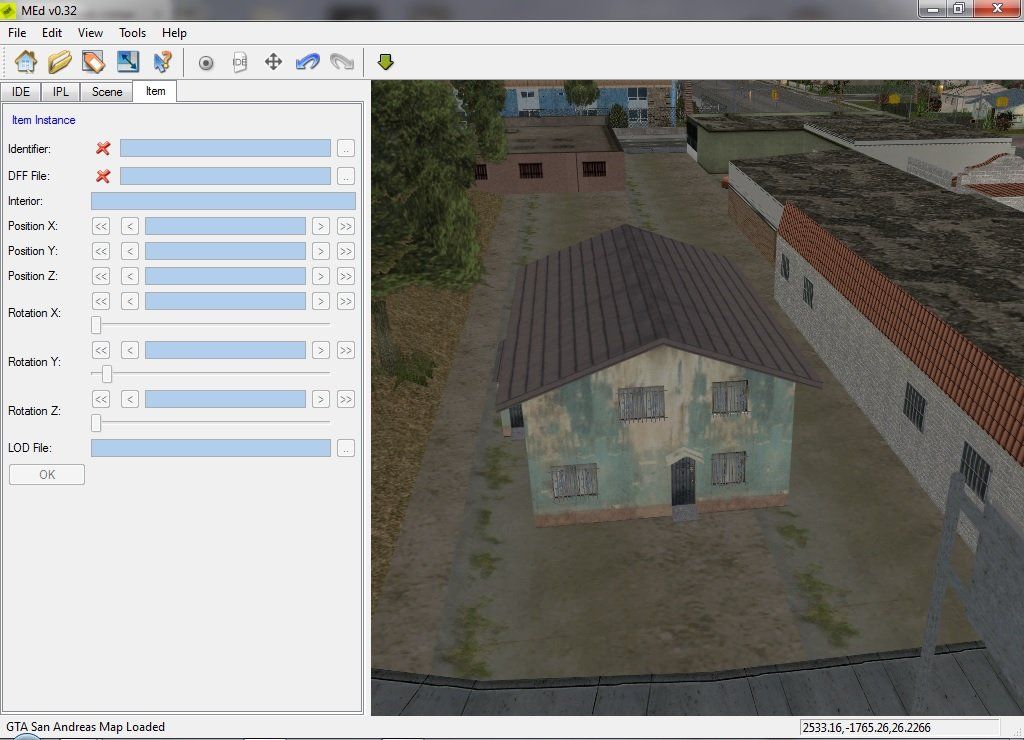This screenshot has height=740, width=1024.
Task: Select the four-arrow move tool icon
Action: [x=273, y=62]
